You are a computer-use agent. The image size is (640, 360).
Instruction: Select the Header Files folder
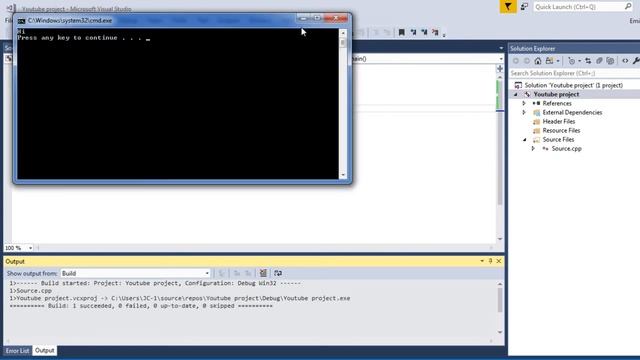[558, 121]
